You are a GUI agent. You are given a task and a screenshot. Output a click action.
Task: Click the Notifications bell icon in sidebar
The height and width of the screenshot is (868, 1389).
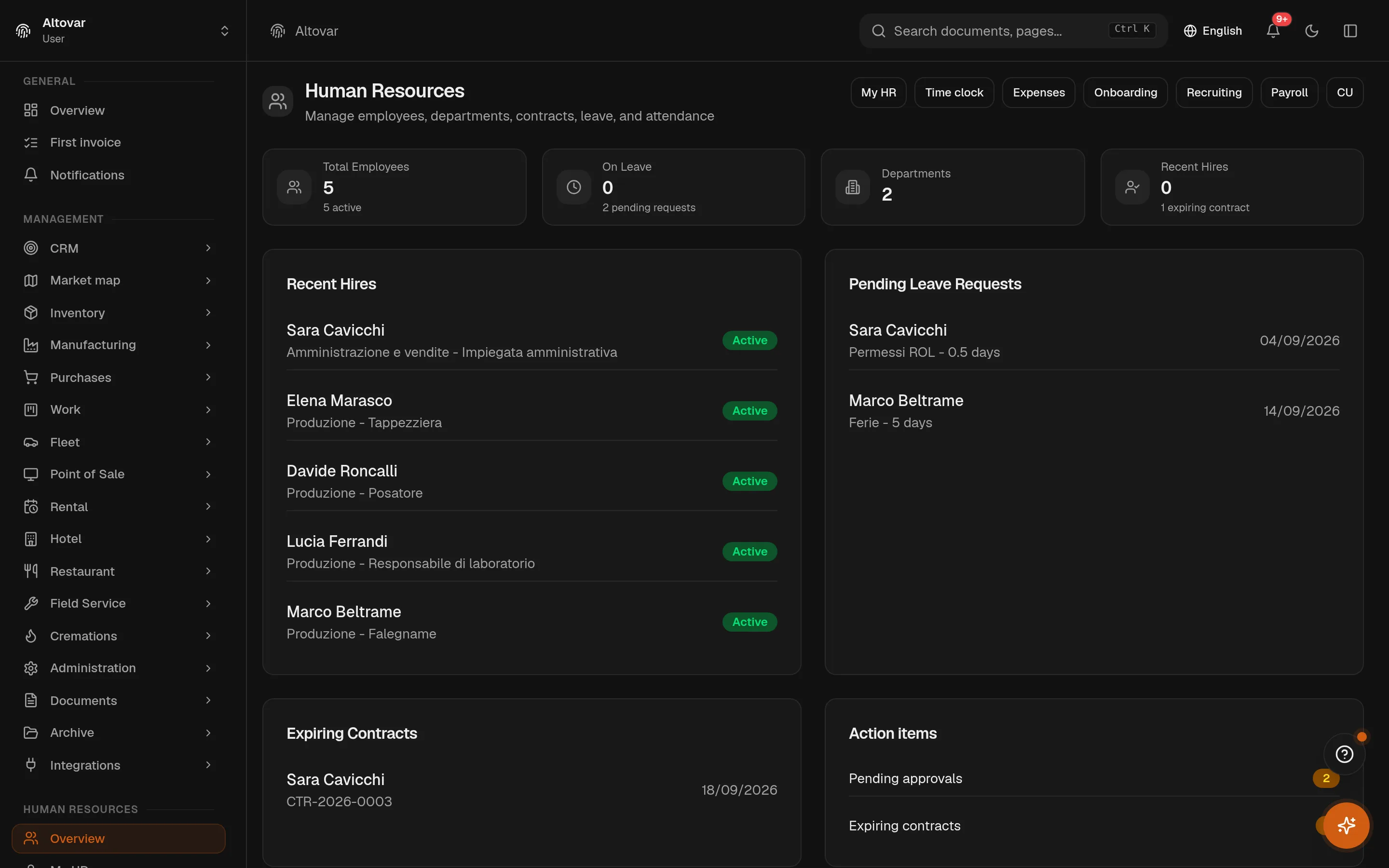(31, 175)
